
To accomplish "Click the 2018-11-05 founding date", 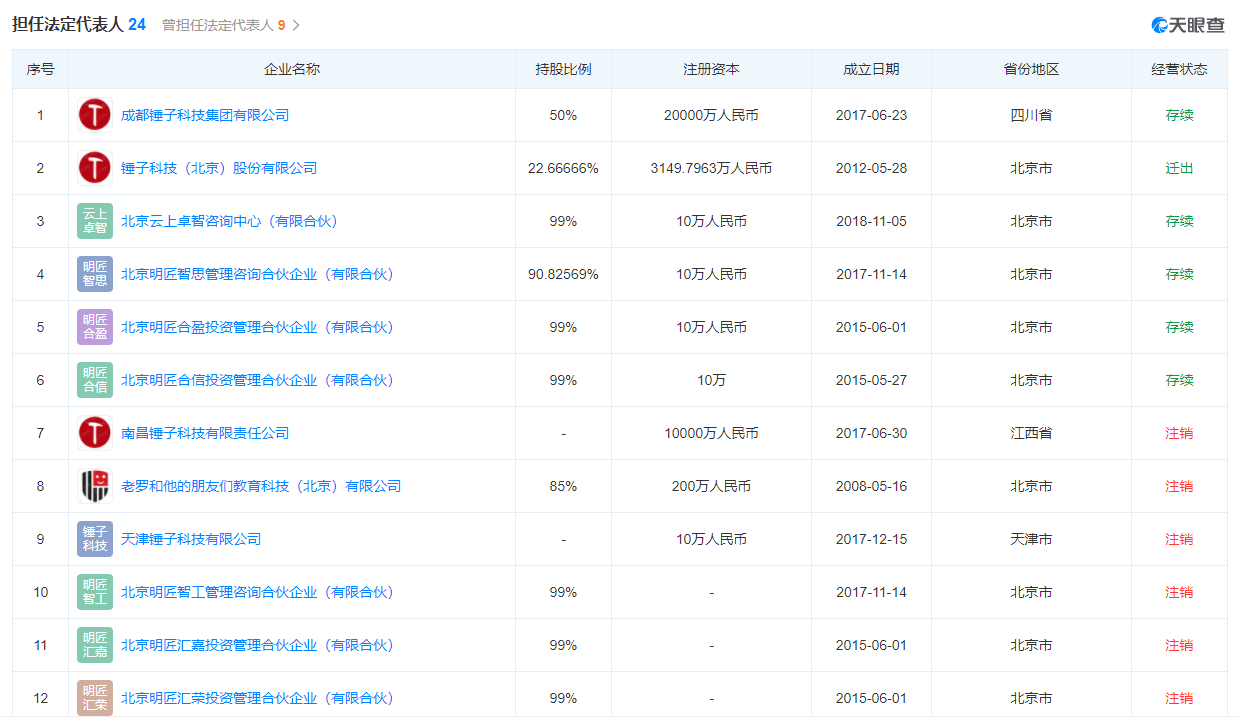I will point(871,221).
